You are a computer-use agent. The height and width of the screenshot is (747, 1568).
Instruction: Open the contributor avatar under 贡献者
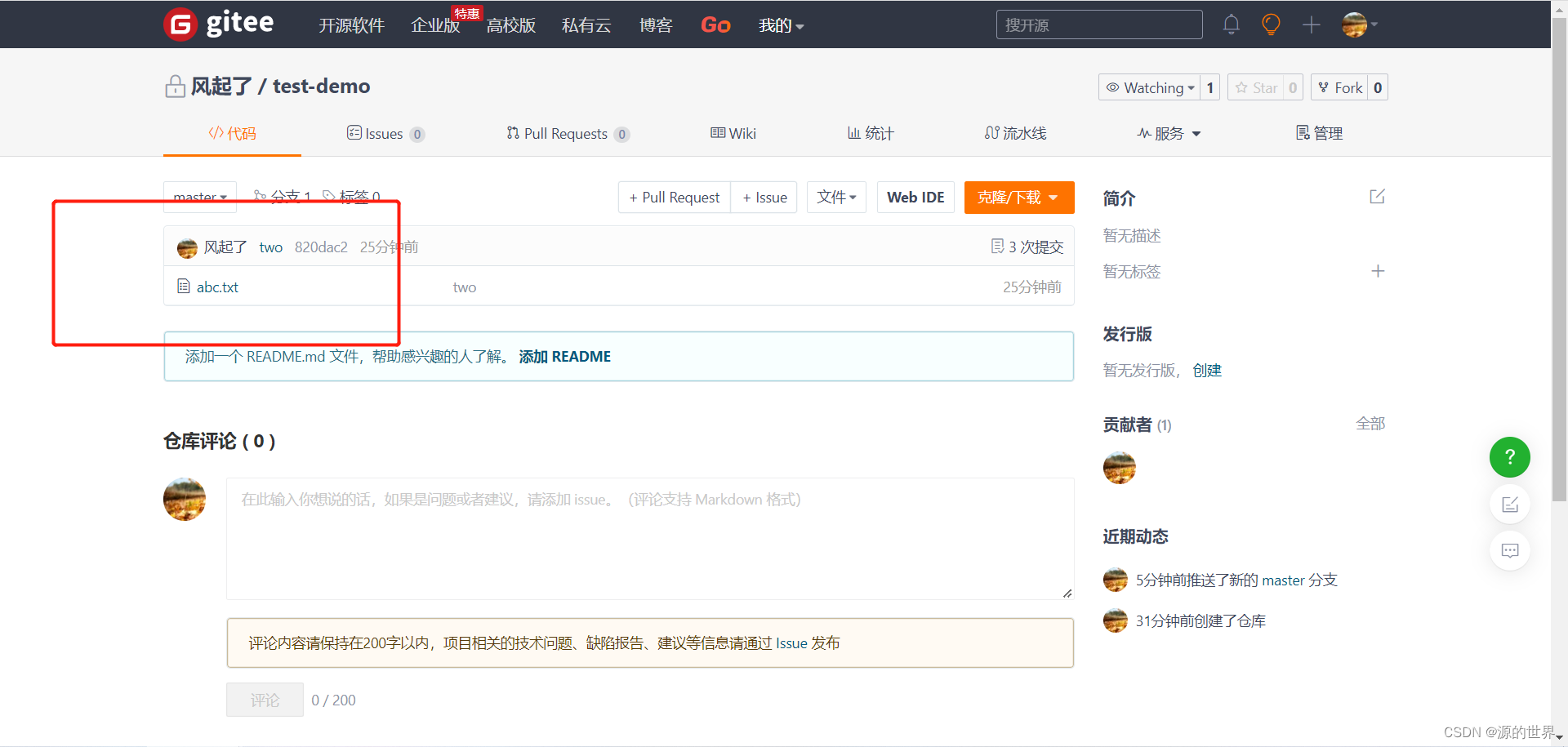(1119, 468)
